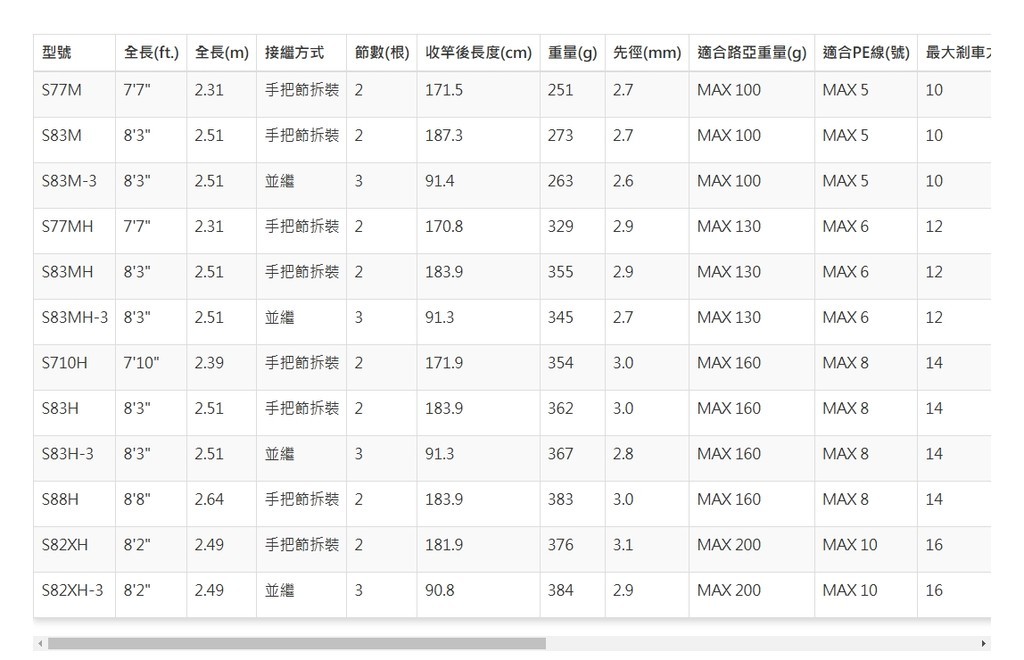Select the S82XH-3 model cell
Image resolution: width=1024 pixels, height=660 pixels.
[x=73, y=590]
